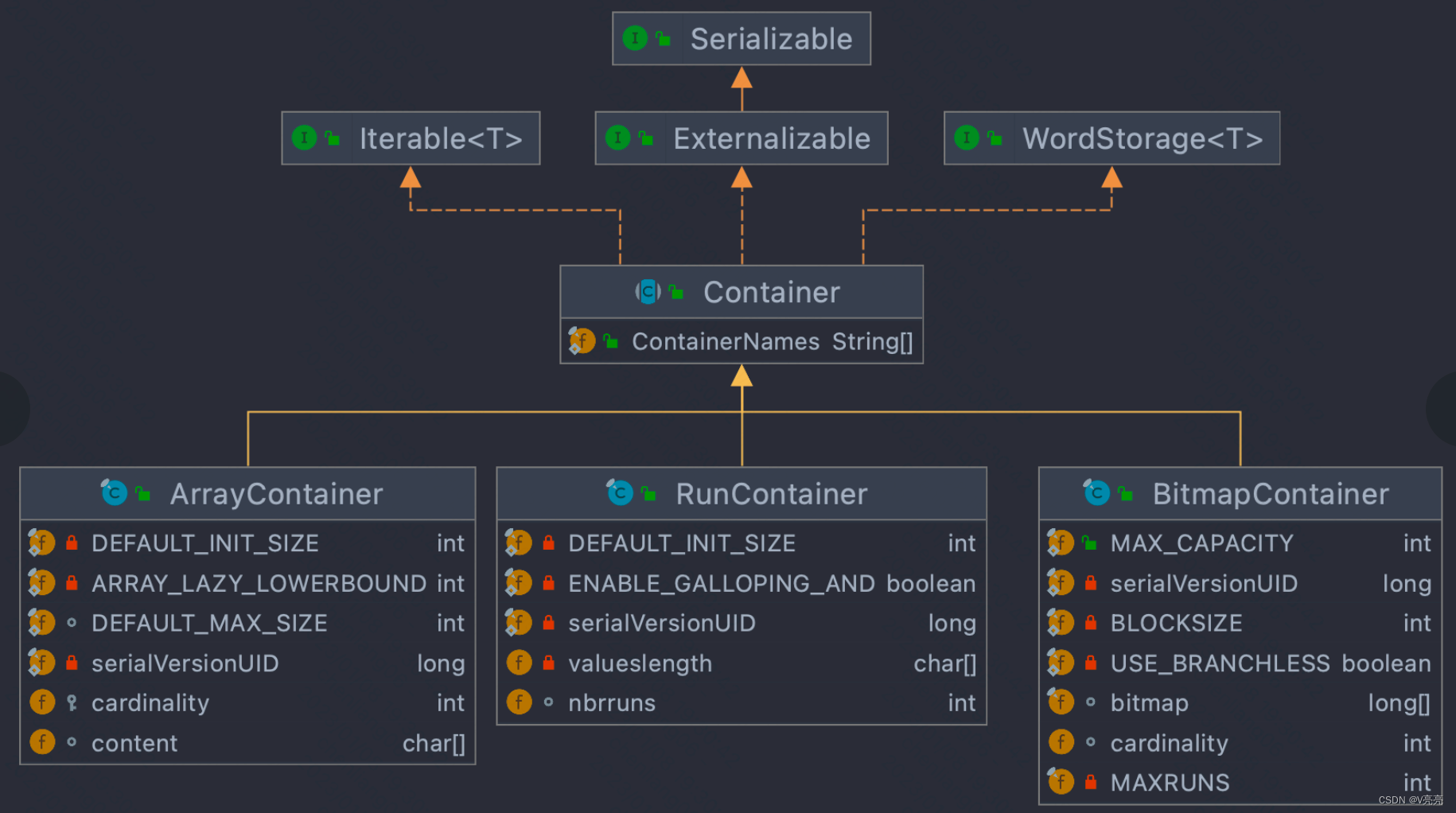Select the field icon for bitmap
The height and width of the screenshot is (813, 1456).
[x=1061, y=702]
